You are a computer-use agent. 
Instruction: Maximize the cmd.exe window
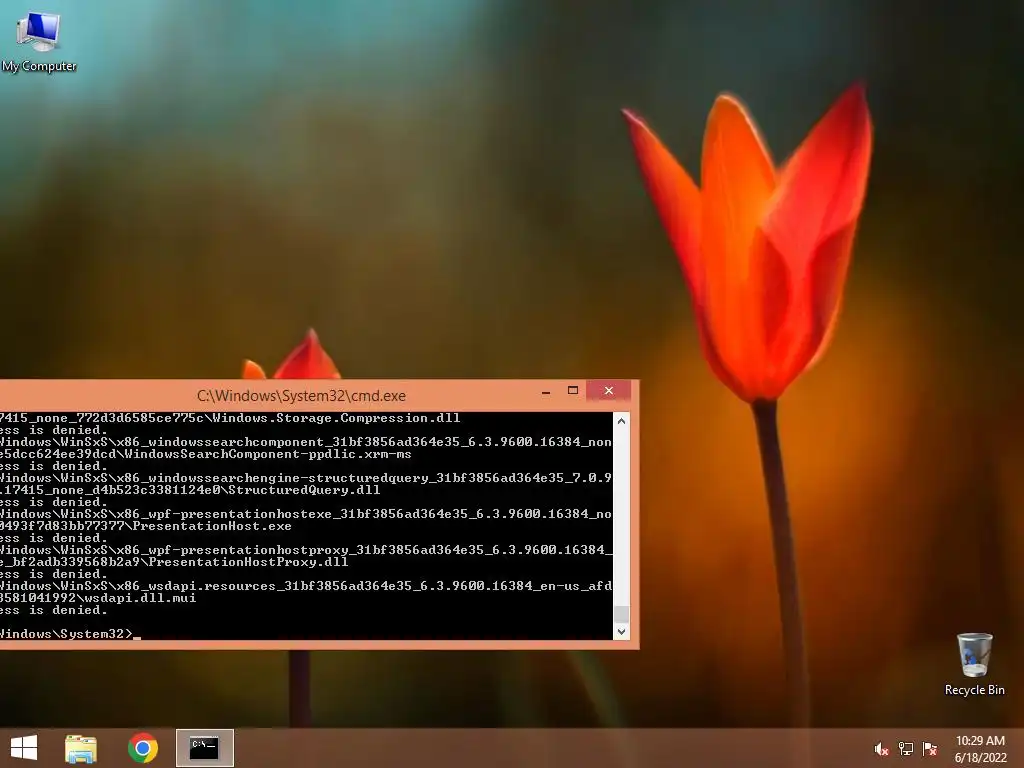(573, 391)
